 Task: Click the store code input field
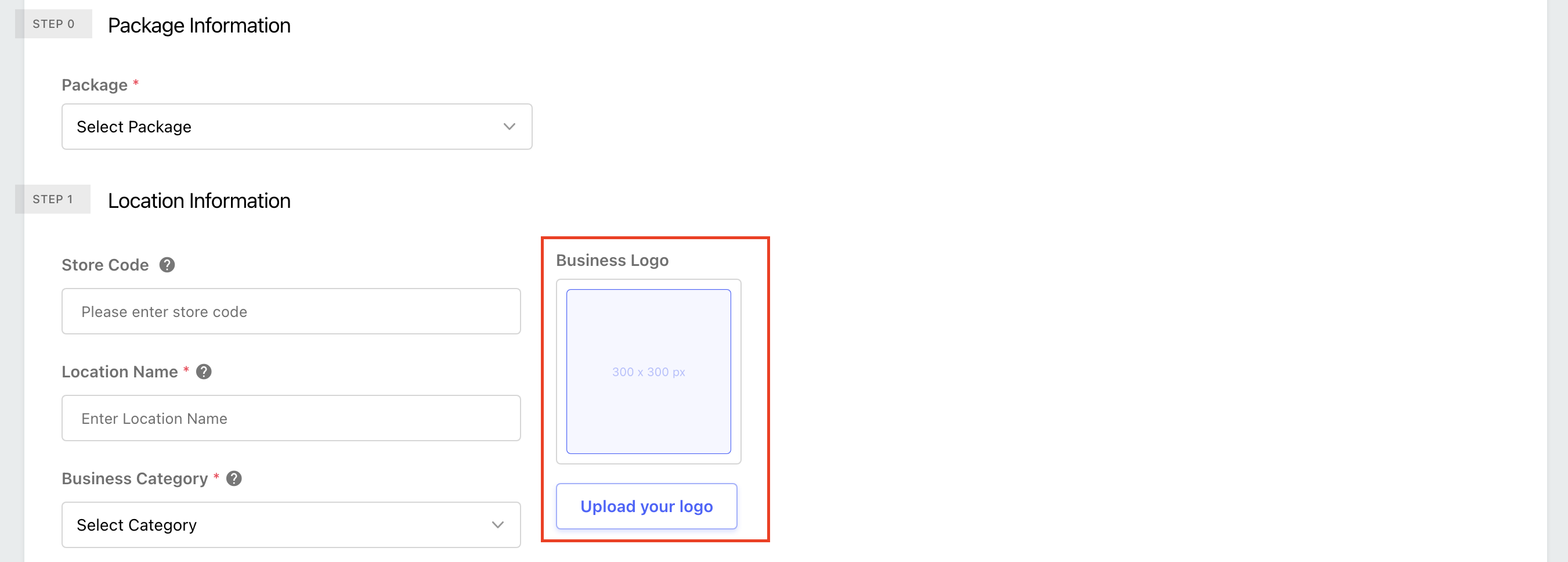(x=291, y=311)
